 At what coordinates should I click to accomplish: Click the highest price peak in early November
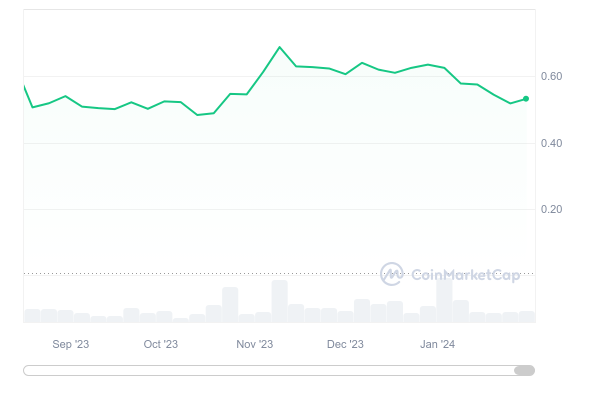click(279, 47)
